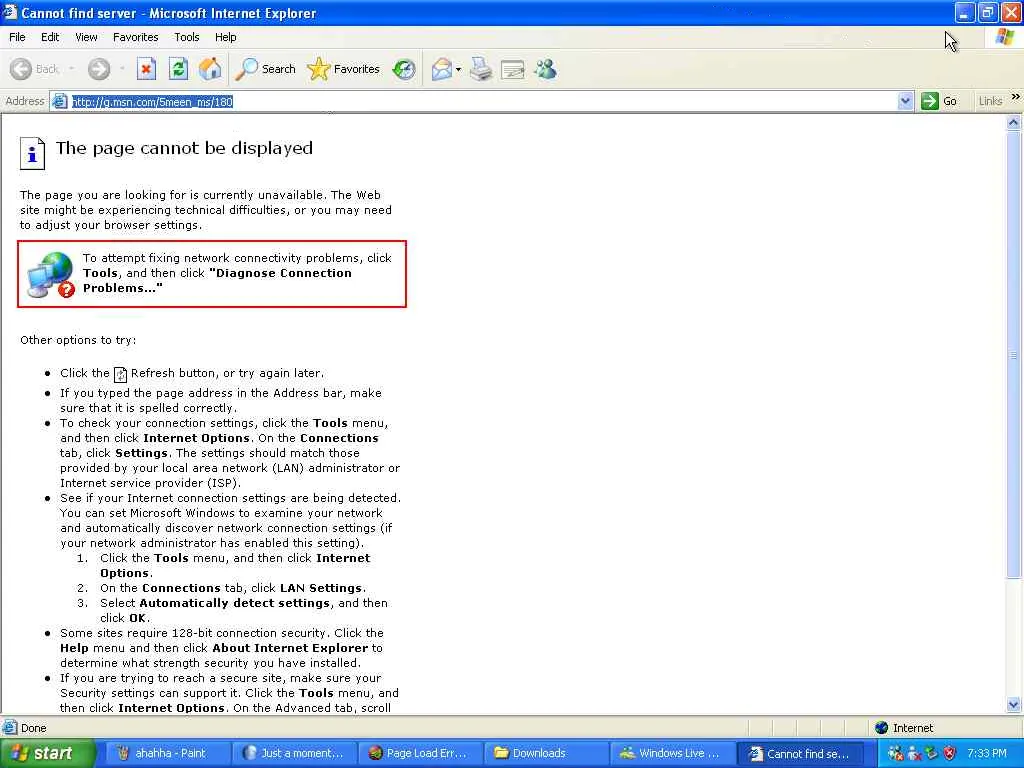Open Search pane from toolbar
The width and height of the screenshot is (1024, 768).
(265, 69)
